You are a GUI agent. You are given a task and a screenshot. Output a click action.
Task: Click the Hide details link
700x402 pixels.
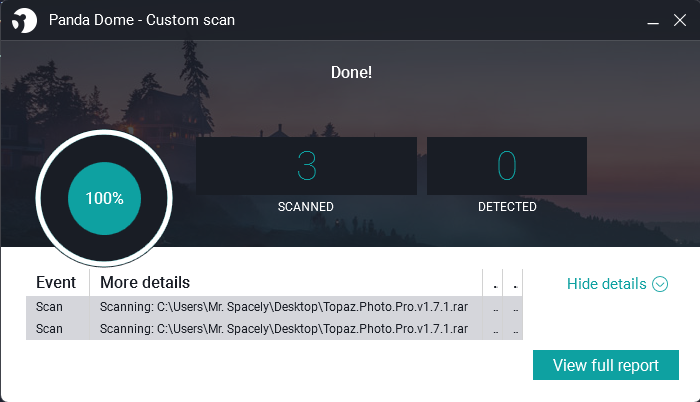coord(606,284)
